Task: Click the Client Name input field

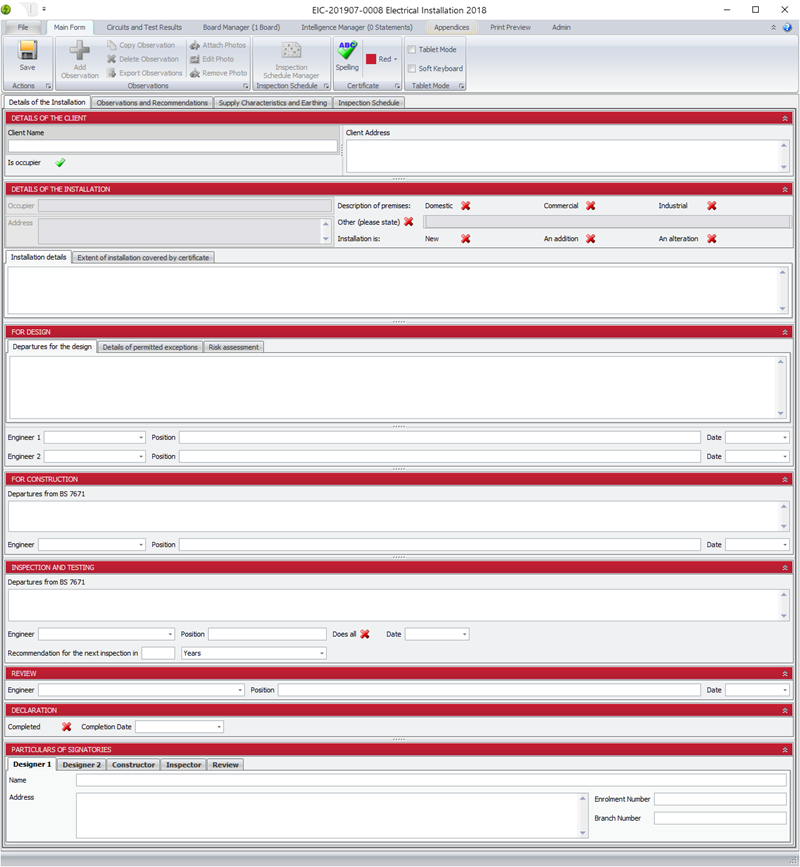Action: pyautogui.click(x=172, y=146)
